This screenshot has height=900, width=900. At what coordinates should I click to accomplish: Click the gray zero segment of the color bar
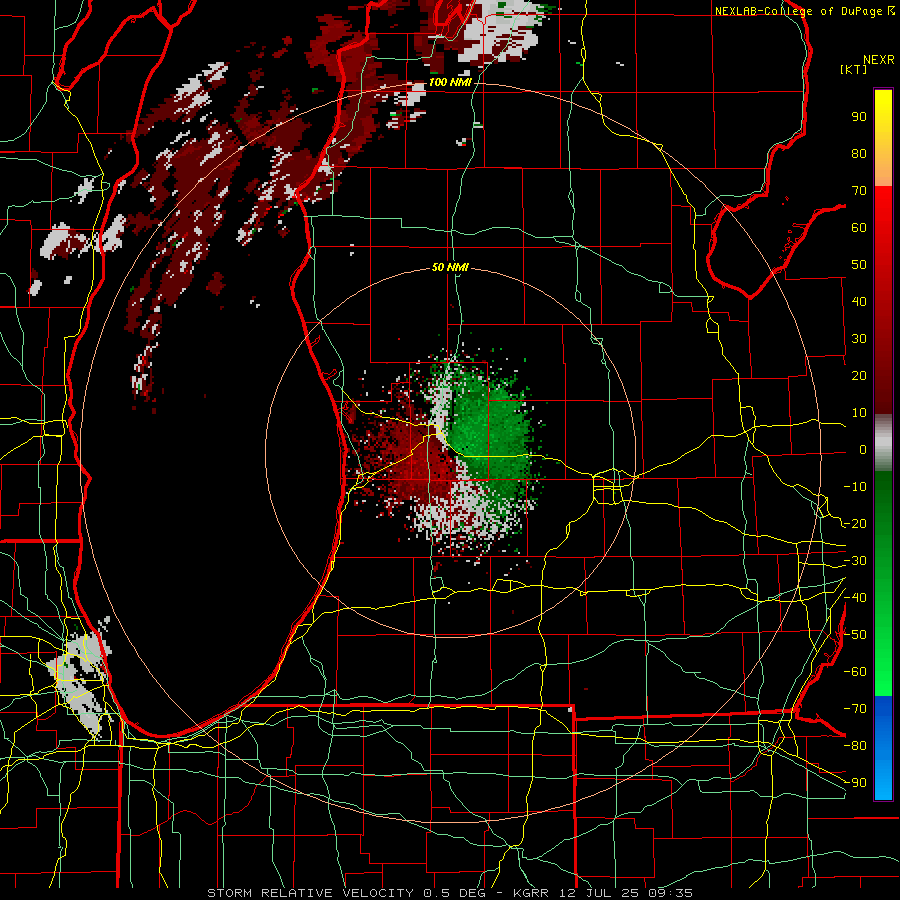click(883, 443)
